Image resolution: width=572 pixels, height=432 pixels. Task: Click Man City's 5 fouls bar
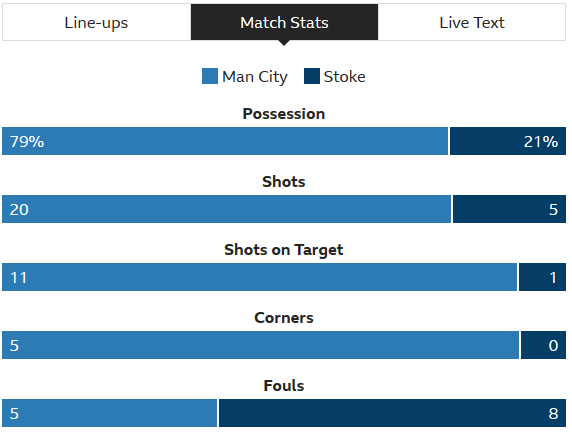109,413
